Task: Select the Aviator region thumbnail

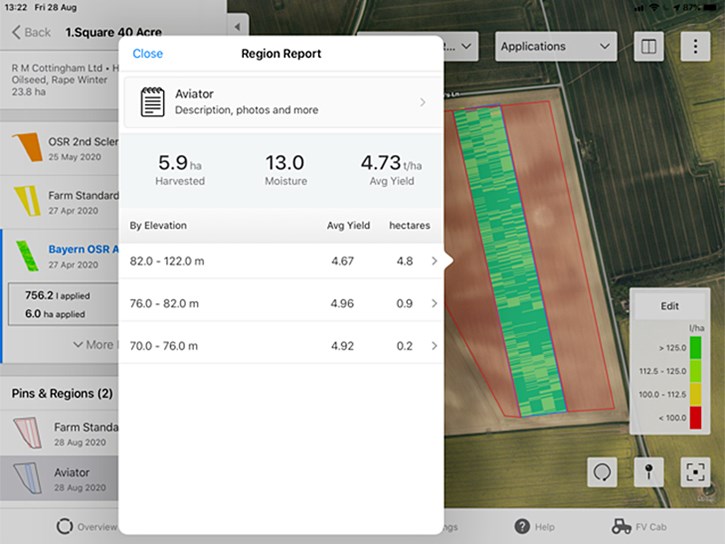Action: (x=28, y=478)
